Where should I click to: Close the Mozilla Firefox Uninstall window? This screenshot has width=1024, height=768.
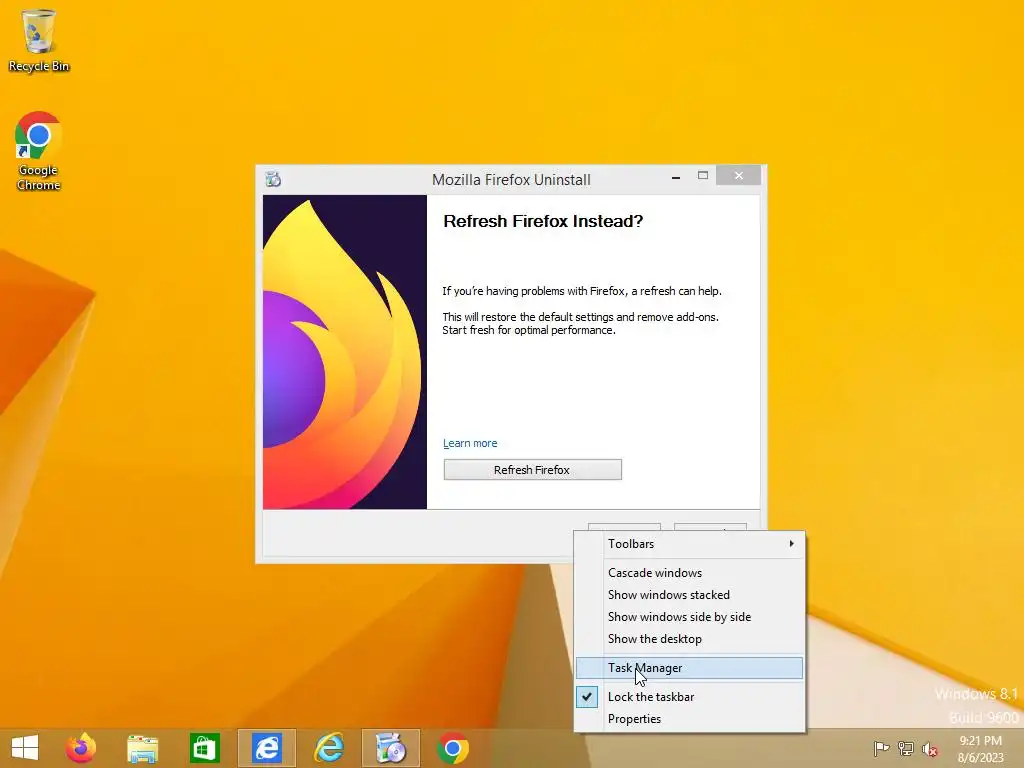739,176
